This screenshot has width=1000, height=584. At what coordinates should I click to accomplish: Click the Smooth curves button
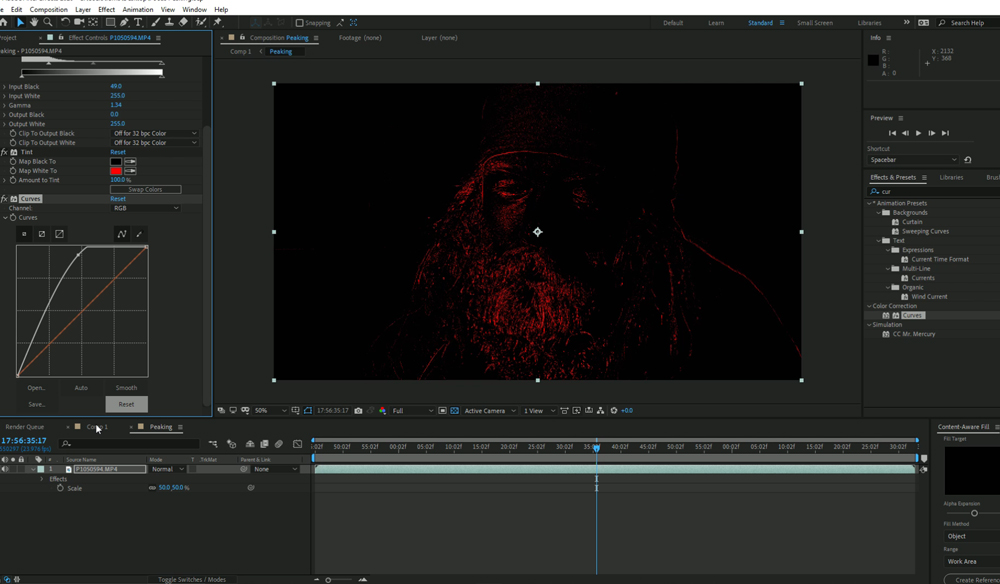[126, 388]
